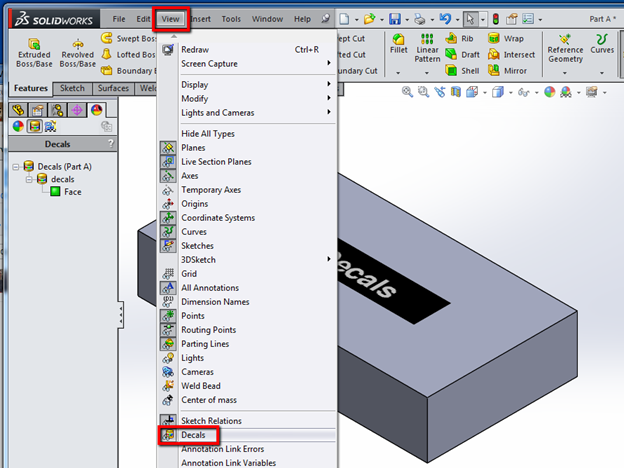Click the Curves toolbar button

pyautogui.click(x=602, y=44)
